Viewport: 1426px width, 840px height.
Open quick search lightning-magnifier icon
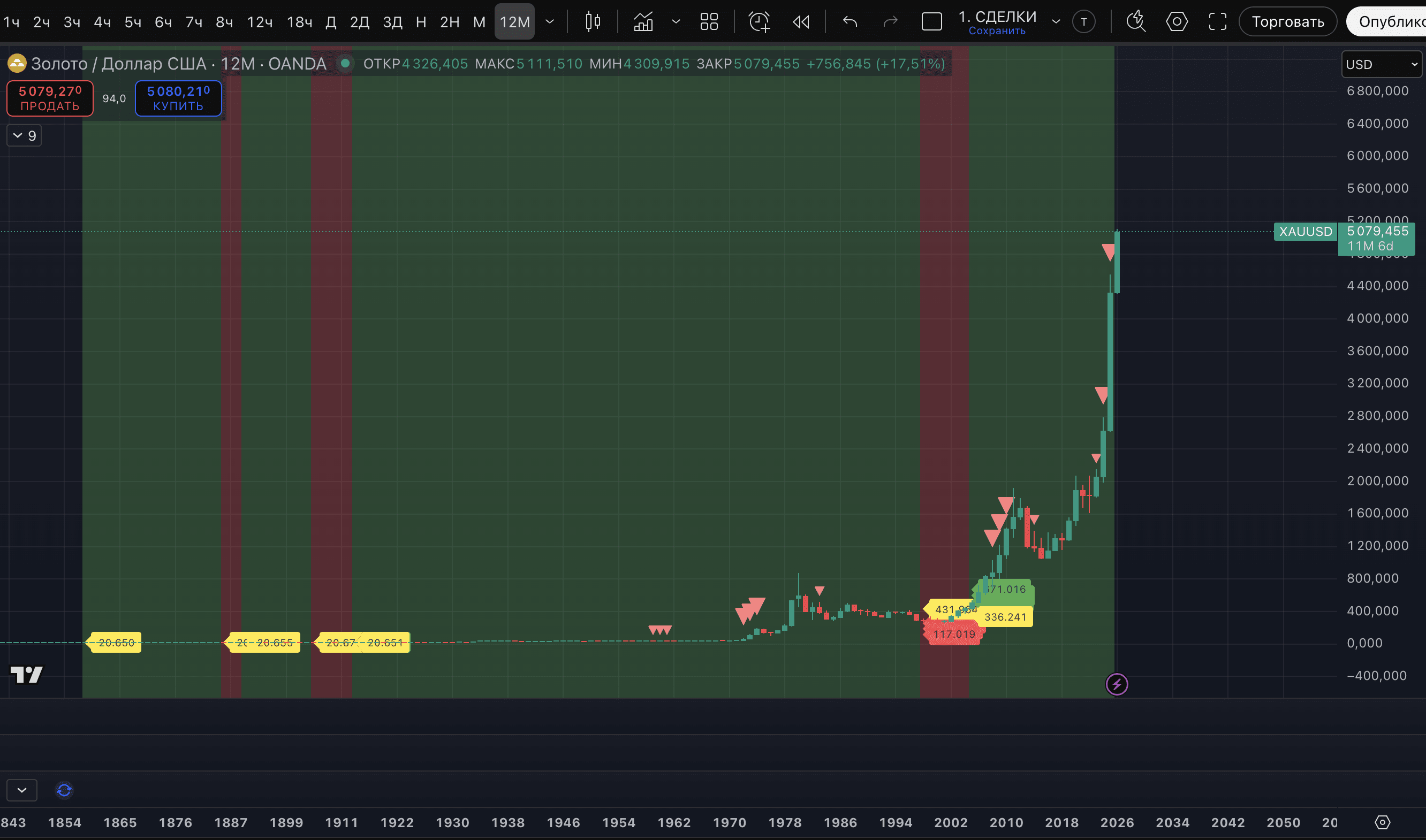coord(1135,22)
